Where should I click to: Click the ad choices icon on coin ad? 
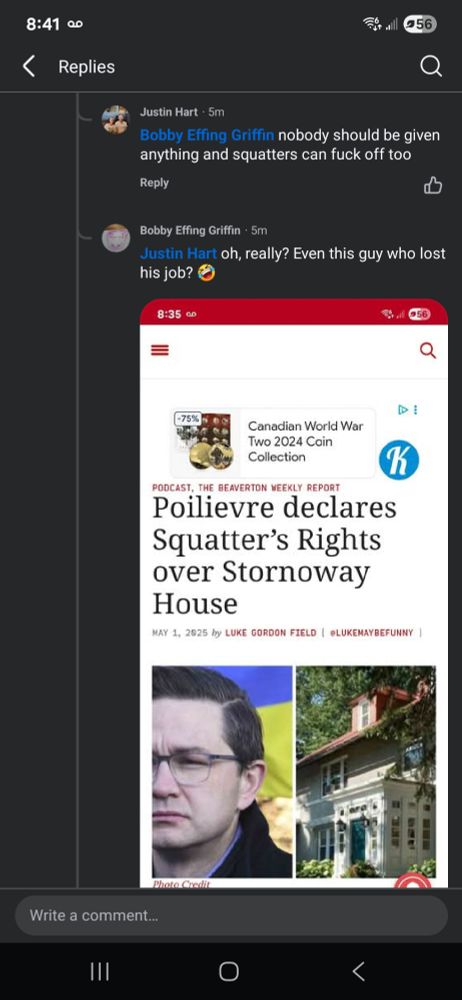click(x=408, y=409)
